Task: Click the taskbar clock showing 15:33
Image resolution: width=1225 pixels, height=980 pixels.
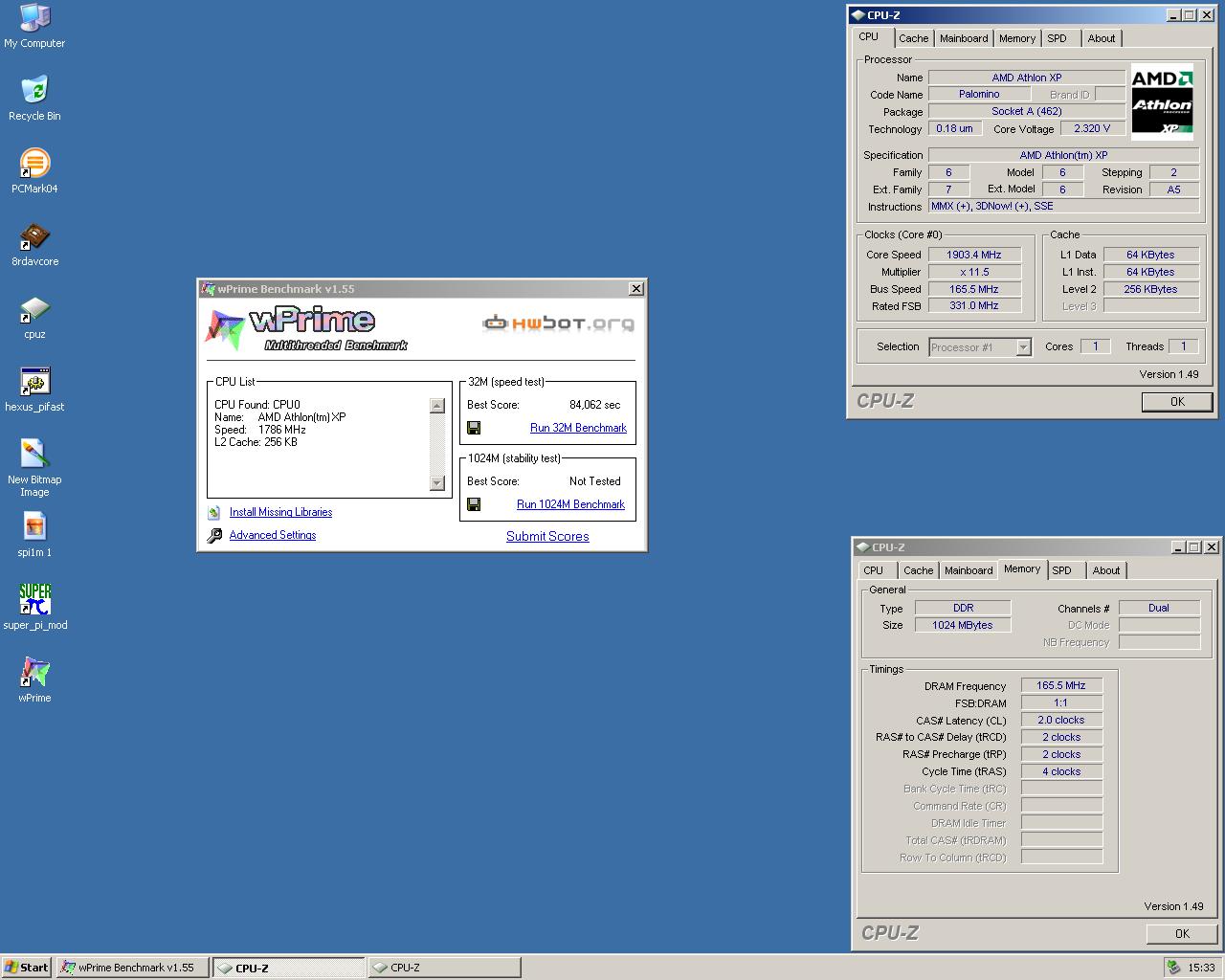Action: [x=1201, y=968]
